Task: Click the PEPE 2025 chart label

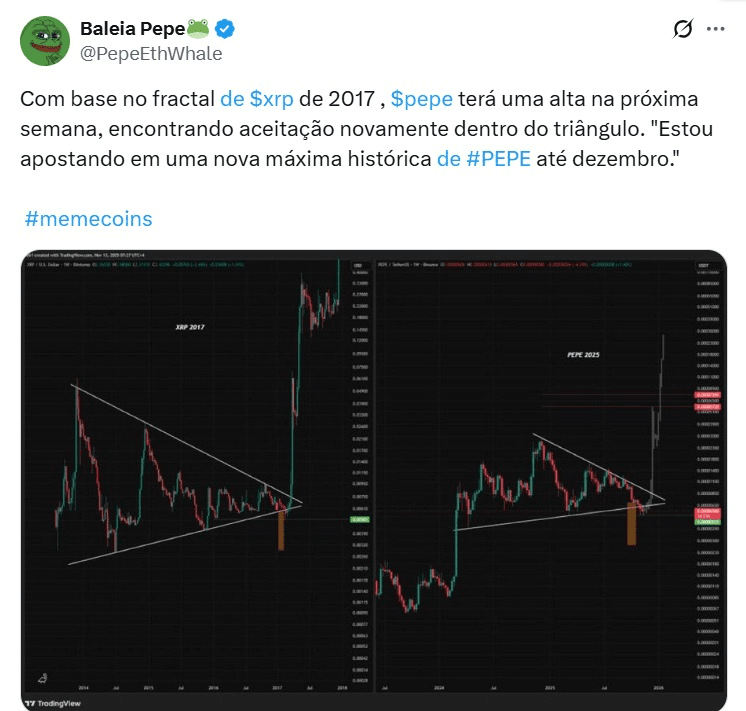Action: pos(583,355)
